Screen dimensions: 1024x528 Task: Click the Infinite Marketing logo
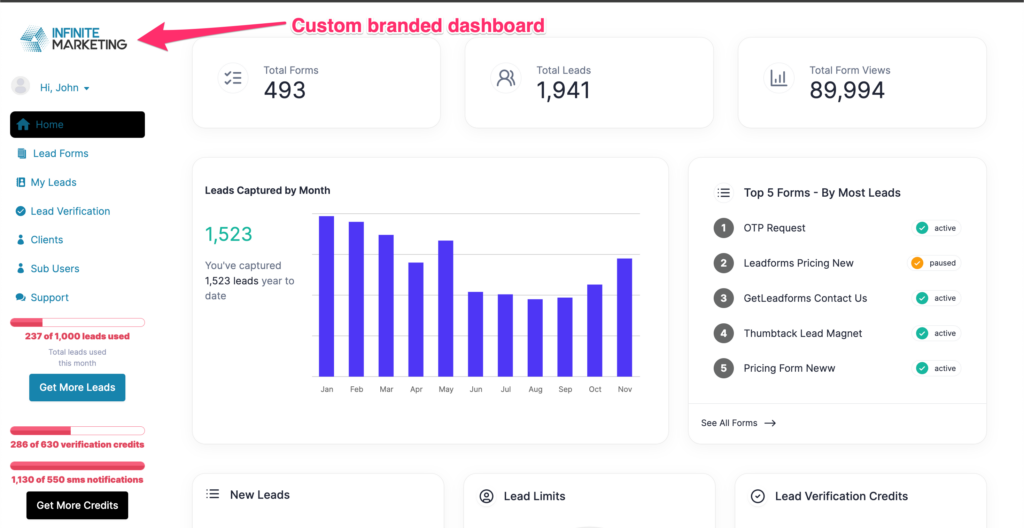74,38
